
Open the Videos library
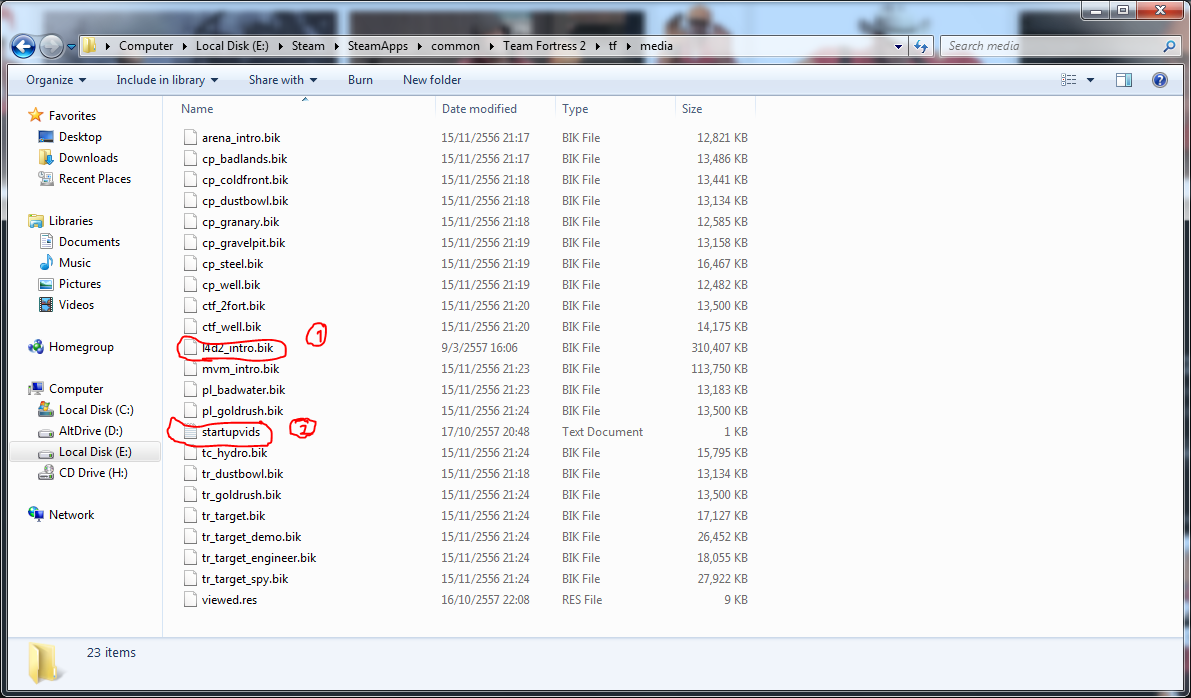[77, 305]
